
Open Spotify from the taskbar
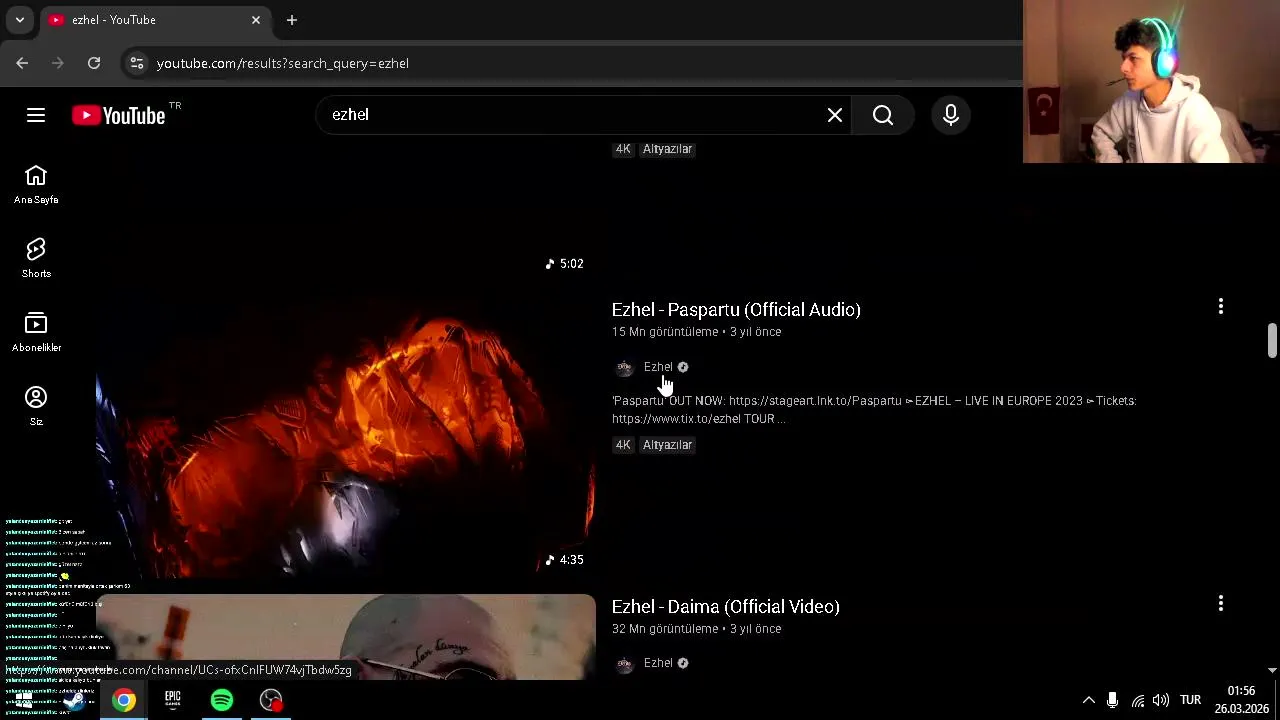222,700
